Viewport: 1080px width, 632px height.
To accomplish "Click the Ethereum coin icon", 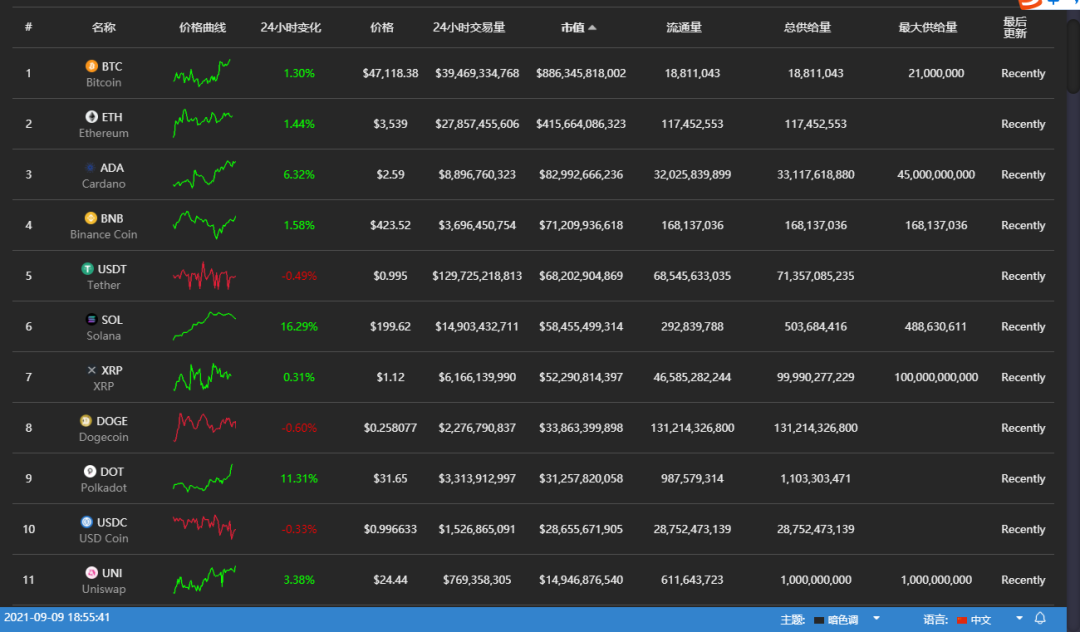I will pos(91,117).
